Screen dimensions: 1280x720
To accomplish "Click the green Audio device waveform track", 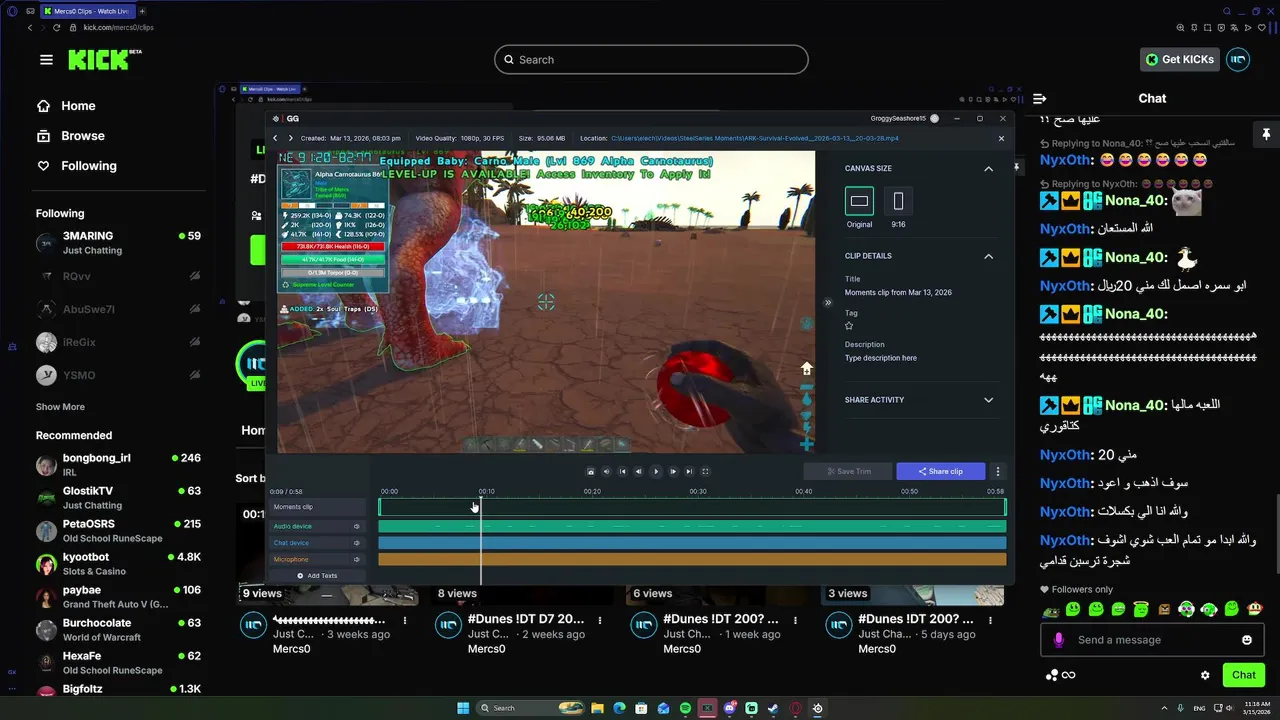I will pos(692,526).
